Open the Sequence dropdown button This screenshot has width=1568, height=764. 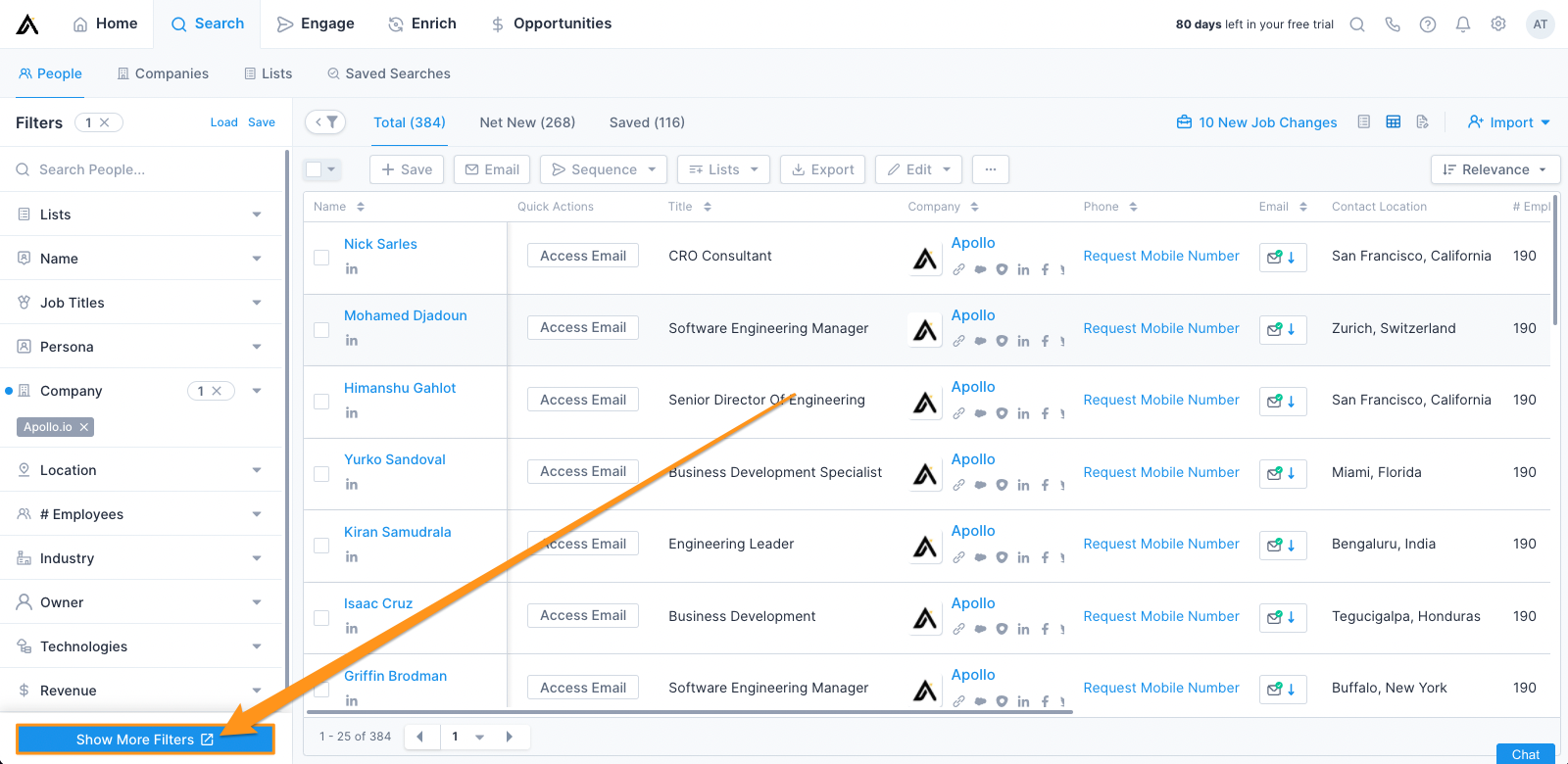click(604, 169)
